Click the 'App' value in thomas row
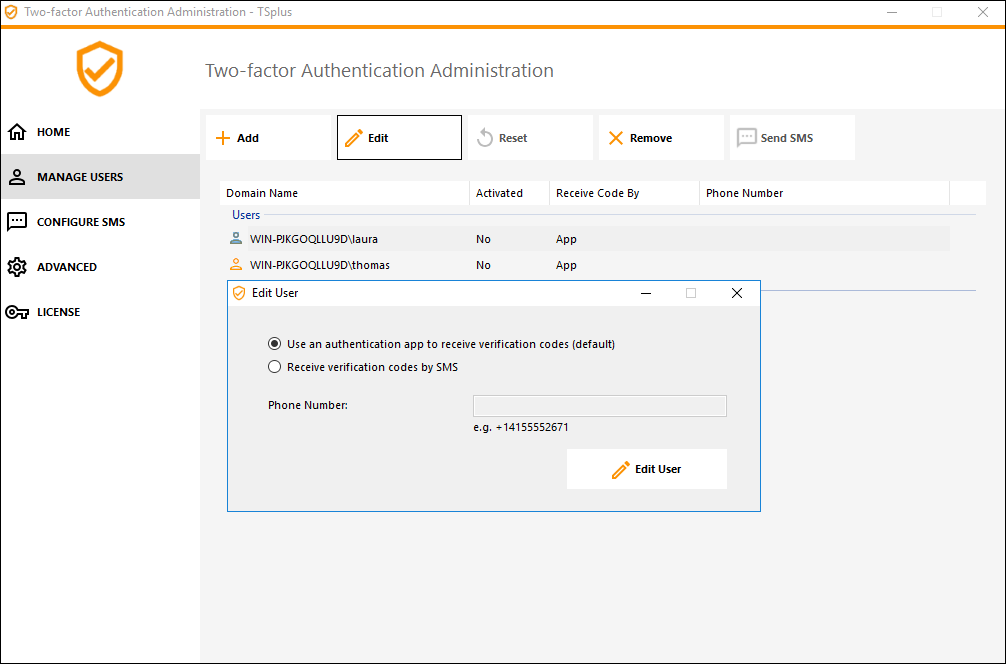Viewport: 1006px width, 664px height. 566,265
